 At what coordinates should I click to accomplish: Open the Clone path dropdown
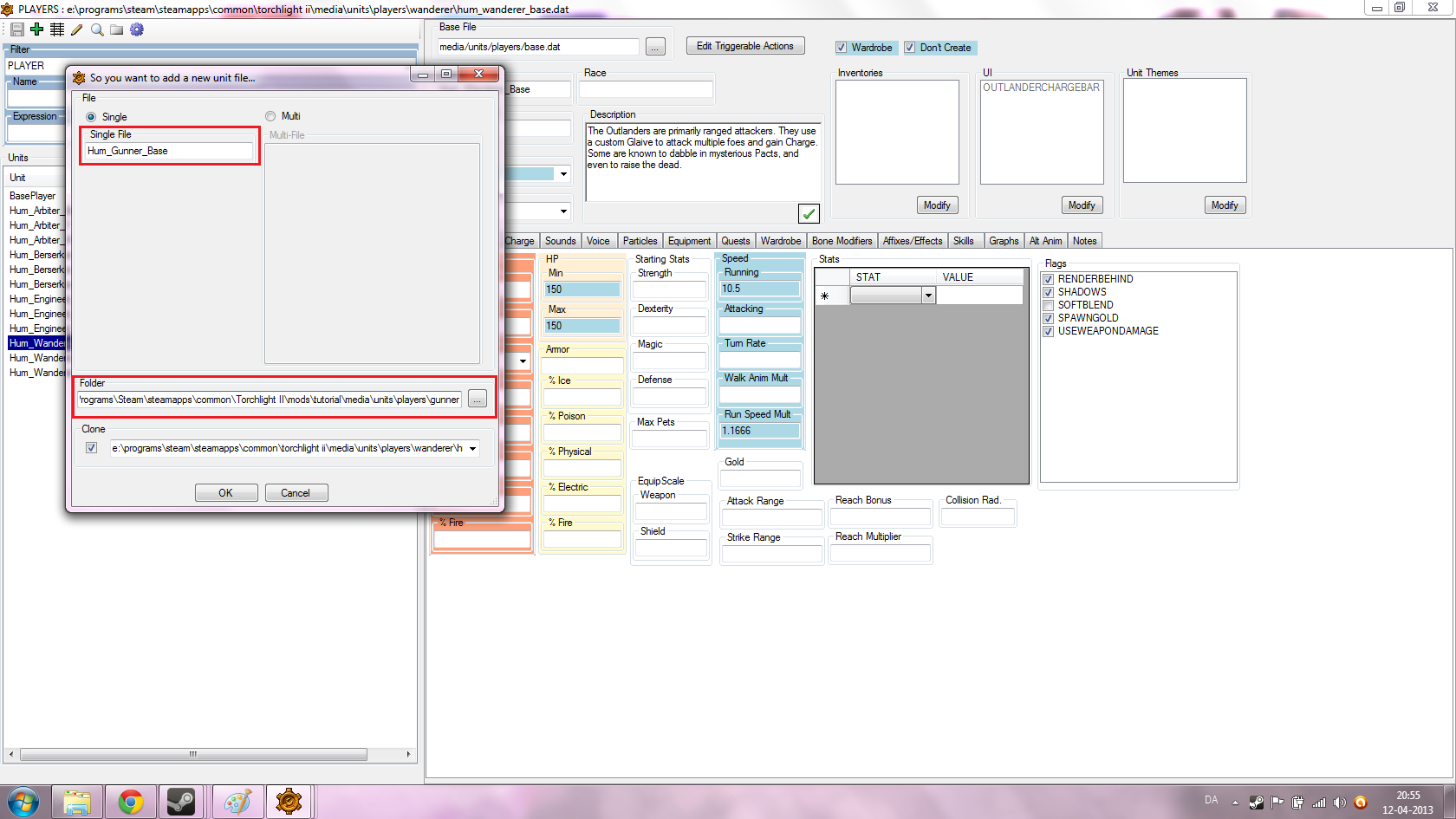472,448
